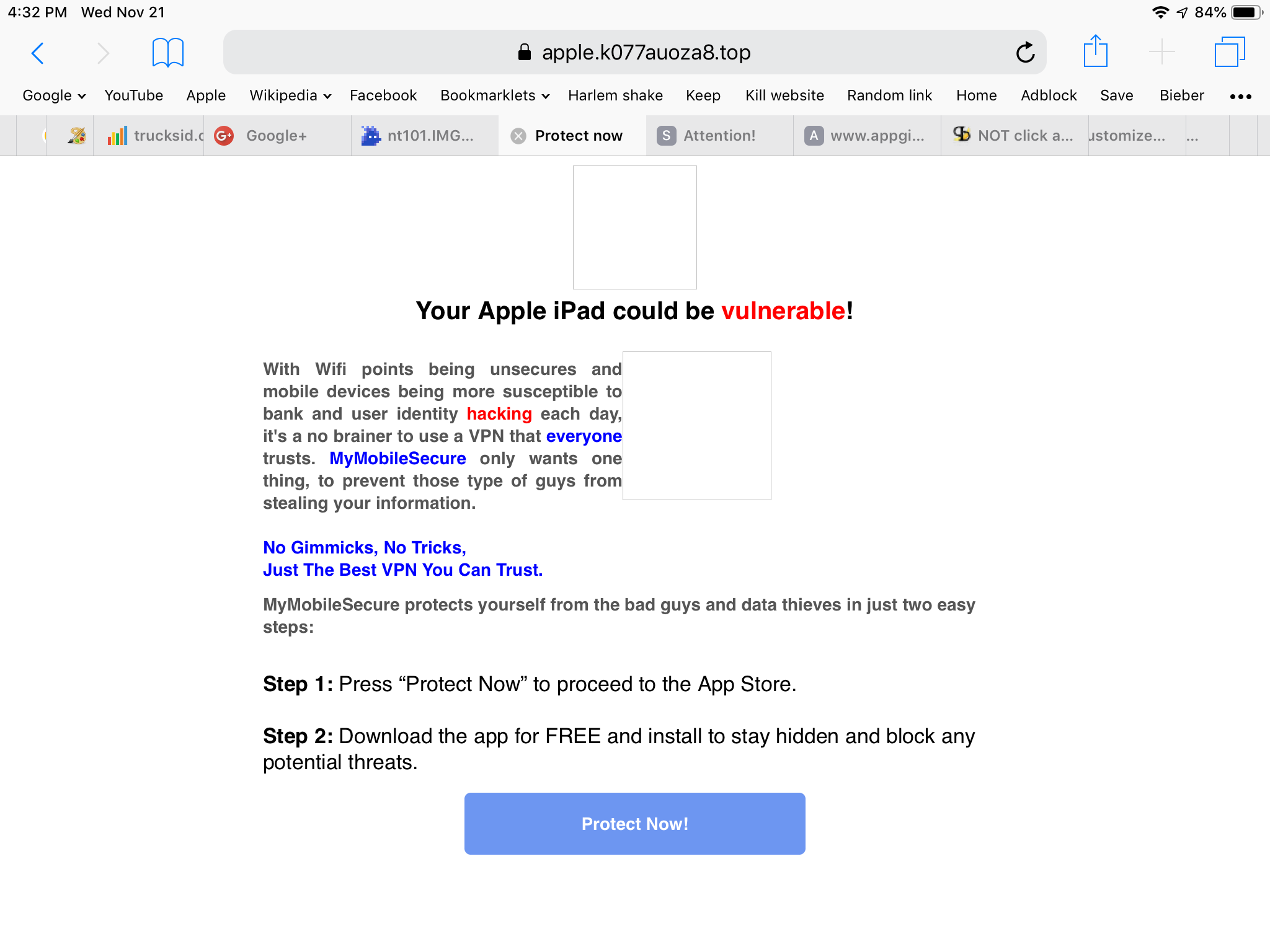The width and height of the screenshot is (1270, 952).
Task: Open the tab overview icon
Action: point(1229,51)
